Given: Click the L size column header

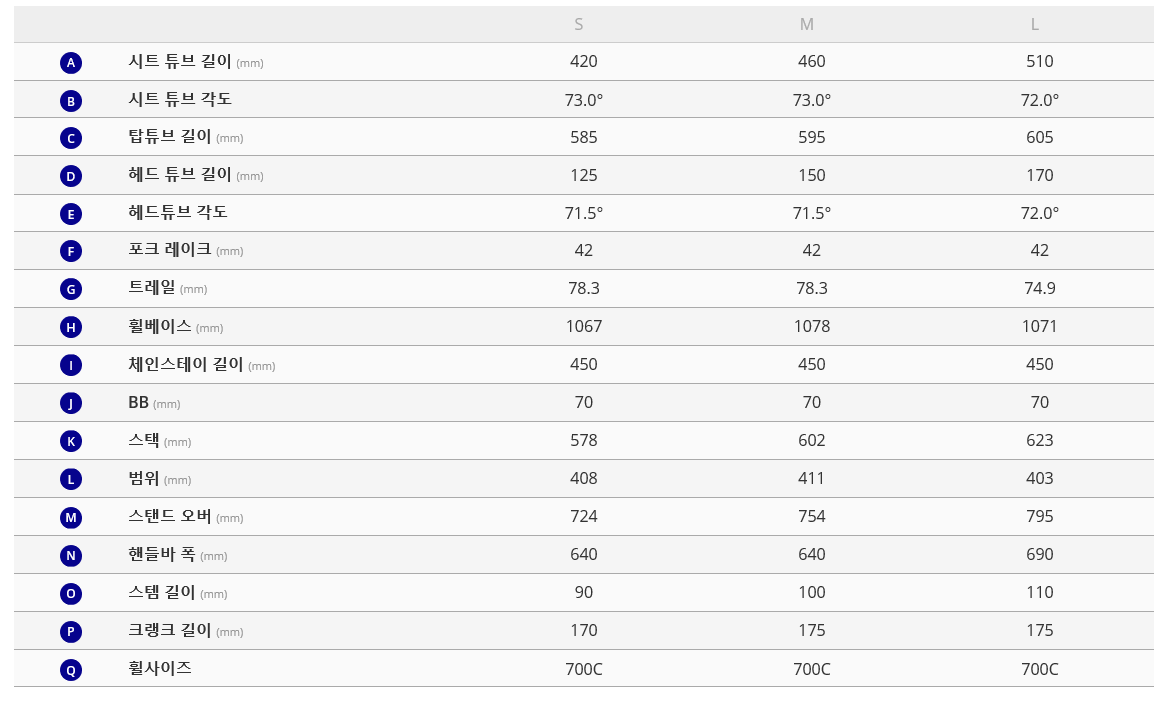Looking at the screenshot, I should pyautogui.click(x=1035, y=25).
